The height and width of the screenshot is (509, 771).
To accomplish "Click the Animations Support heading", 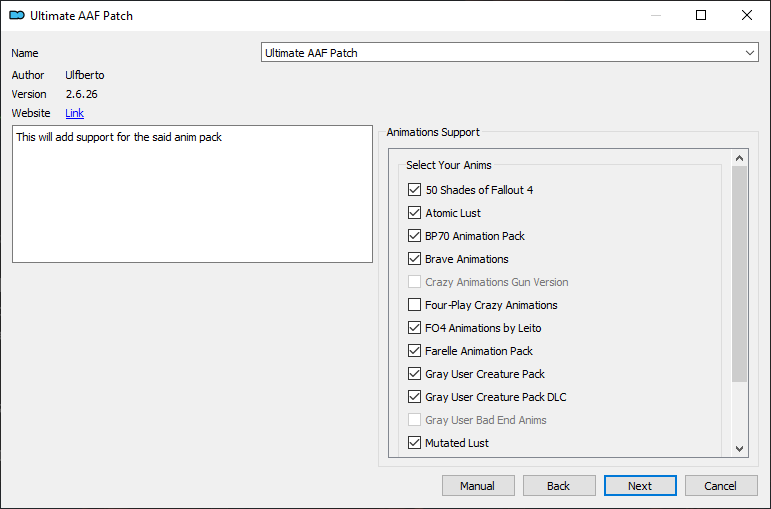I will [x=433, y=132].
